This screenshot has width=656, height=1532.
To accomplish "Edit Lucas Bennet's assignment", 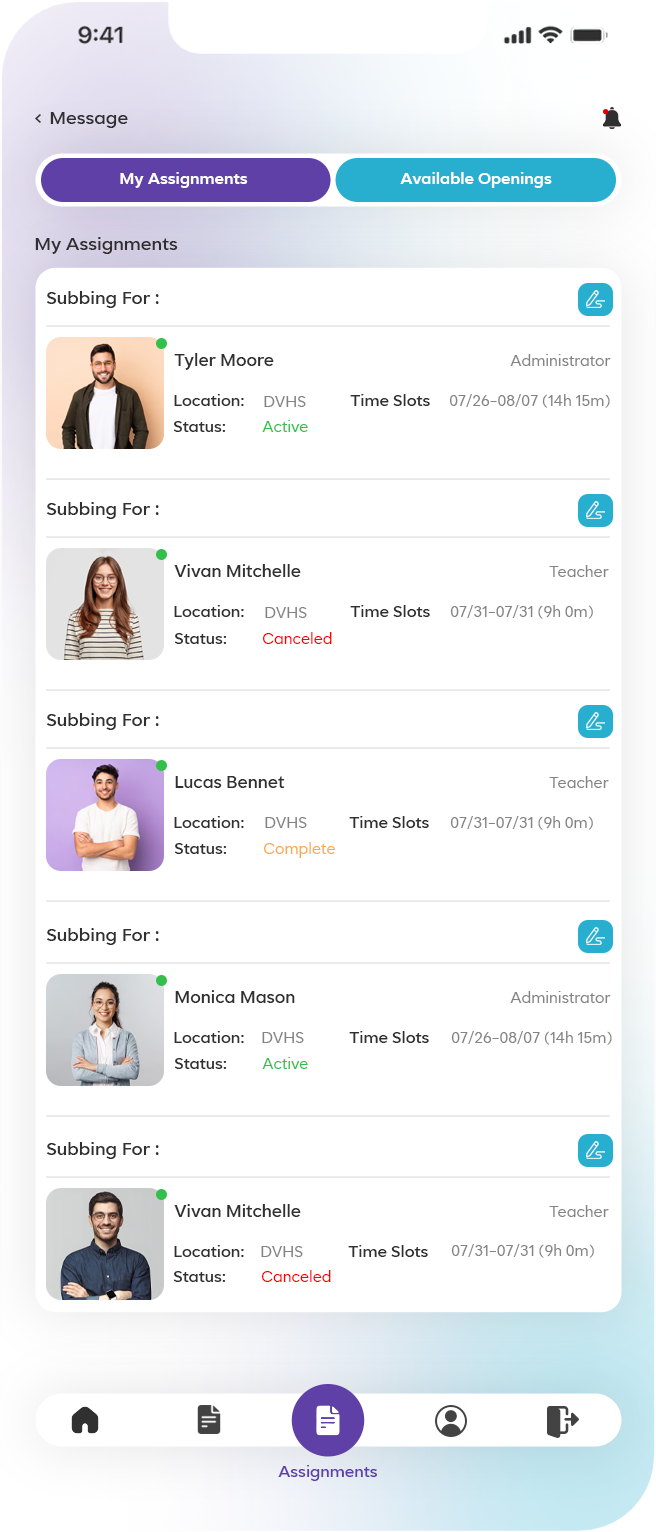I will [595, 721].
